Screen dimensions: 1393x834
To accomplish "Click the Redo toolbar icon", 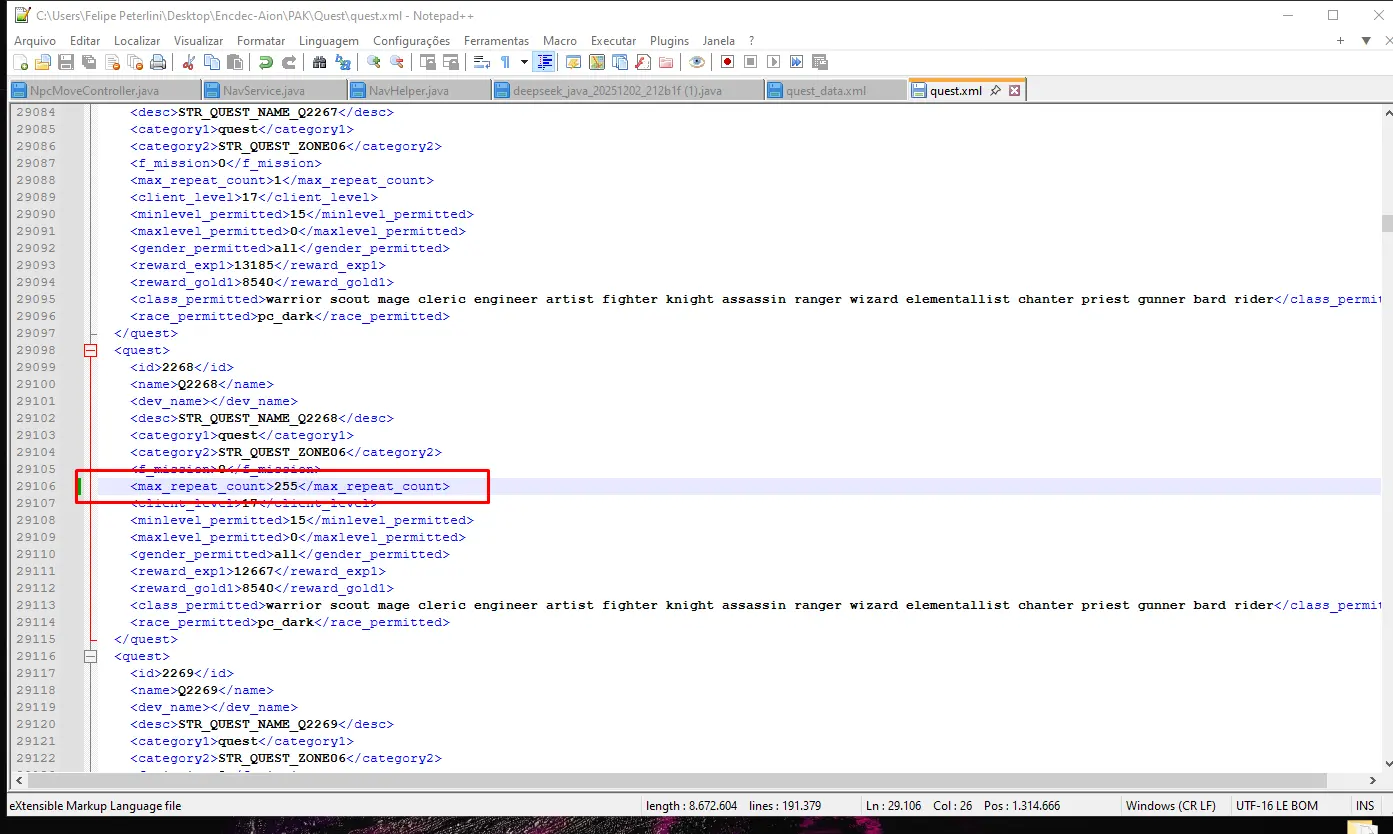I will tap(288, 62).
